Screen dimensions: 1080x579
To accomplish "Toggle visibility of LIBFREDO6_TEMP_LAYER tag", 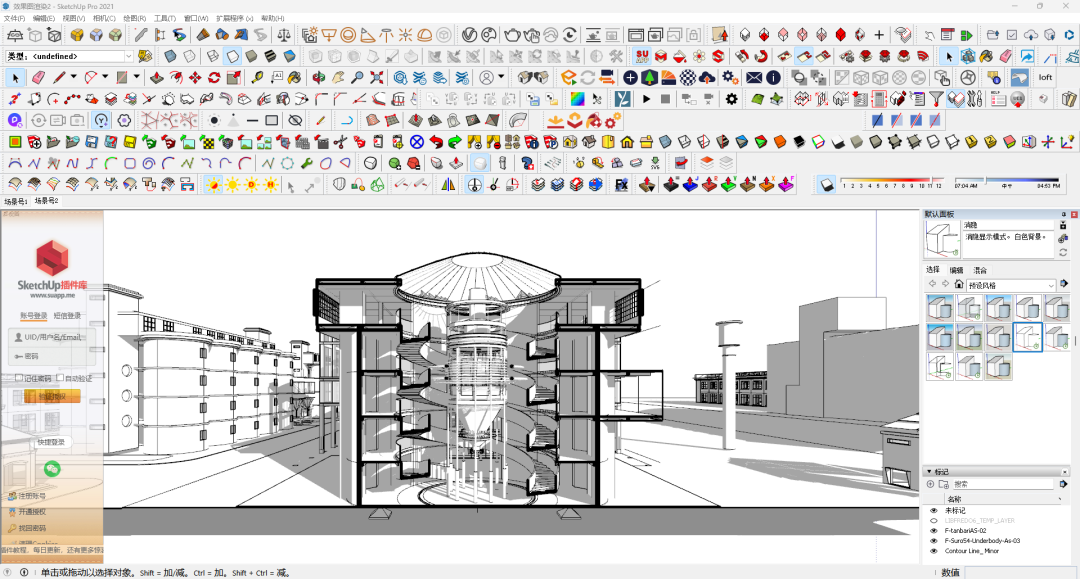I will click(934, 521).
